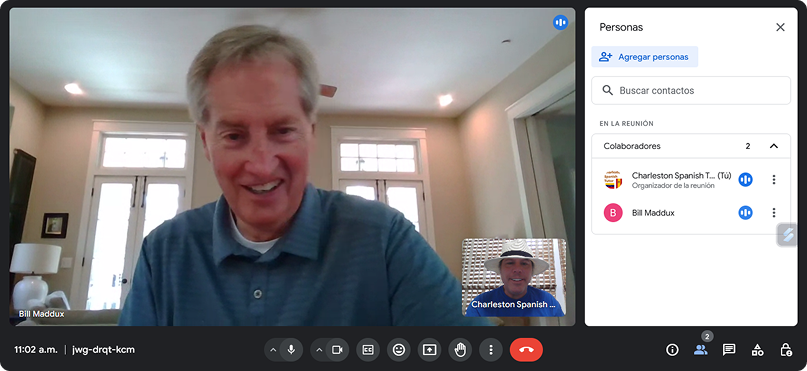Mute the microphone in the call toolbar
The image size is (807, 371).
point(291,350)
